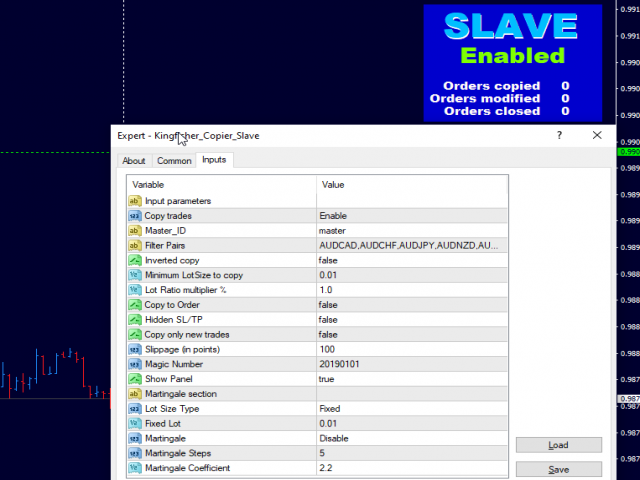This screenshot has height=480, width=640.
Task: Edit the Martingale Steps value 5
Action: click(x=412, y=453)
